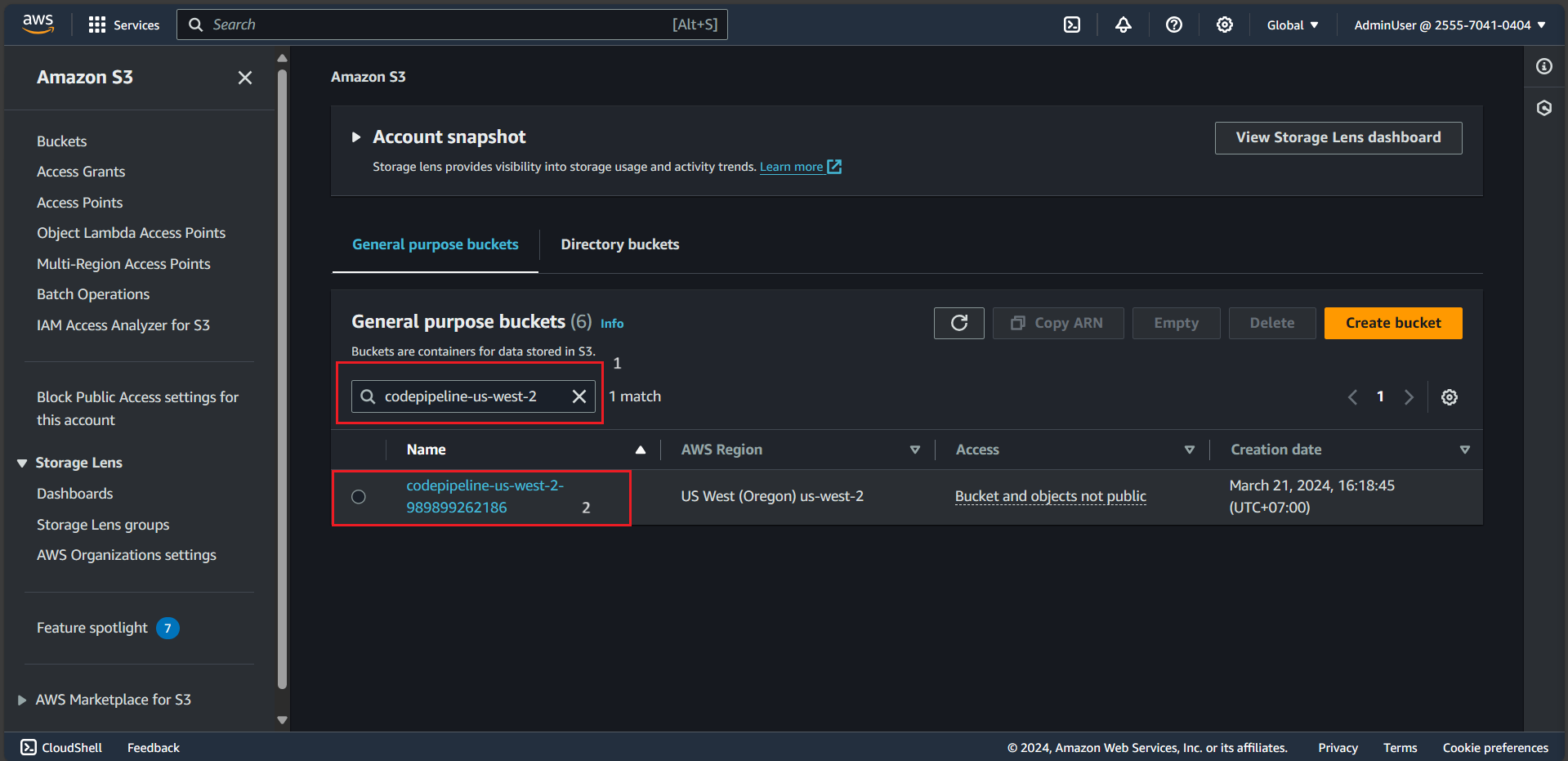Image resolution: width=1568 pixels, height=761 pixels.
Task: Click Bucket and objects not public
Action: point(1051,496)
